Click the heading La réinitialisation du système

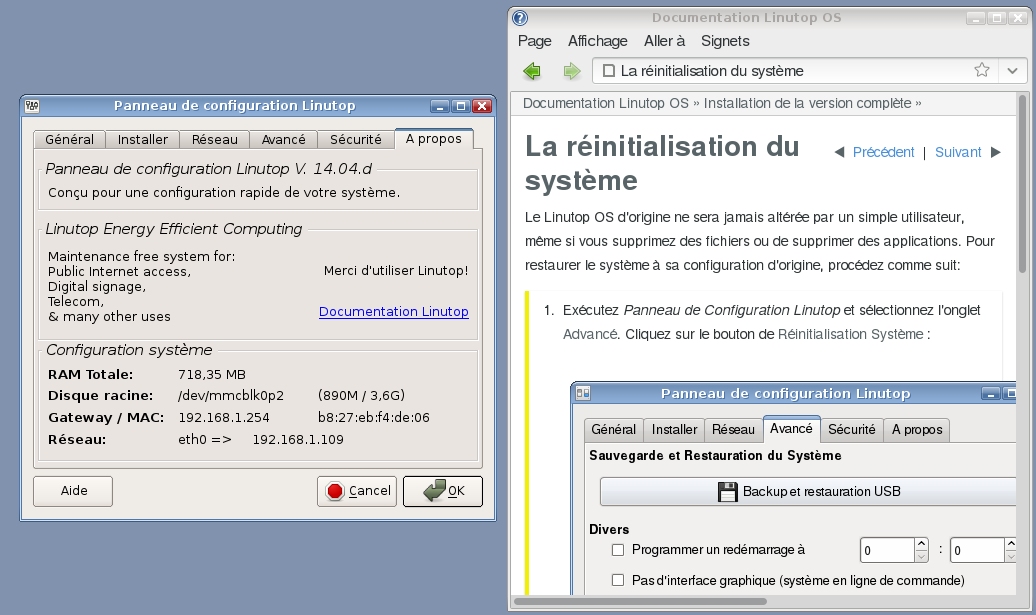tap(662, 163)
